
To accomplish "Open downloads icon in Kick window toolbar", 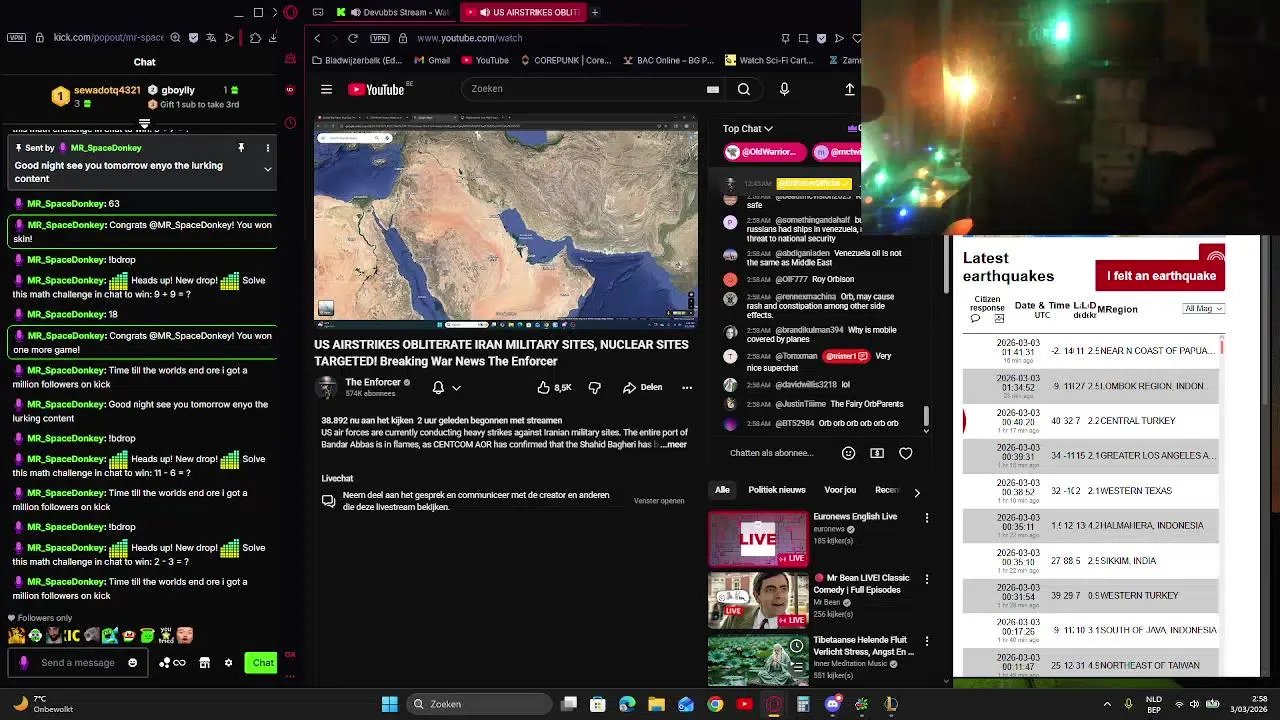I will tap(272, 38).
